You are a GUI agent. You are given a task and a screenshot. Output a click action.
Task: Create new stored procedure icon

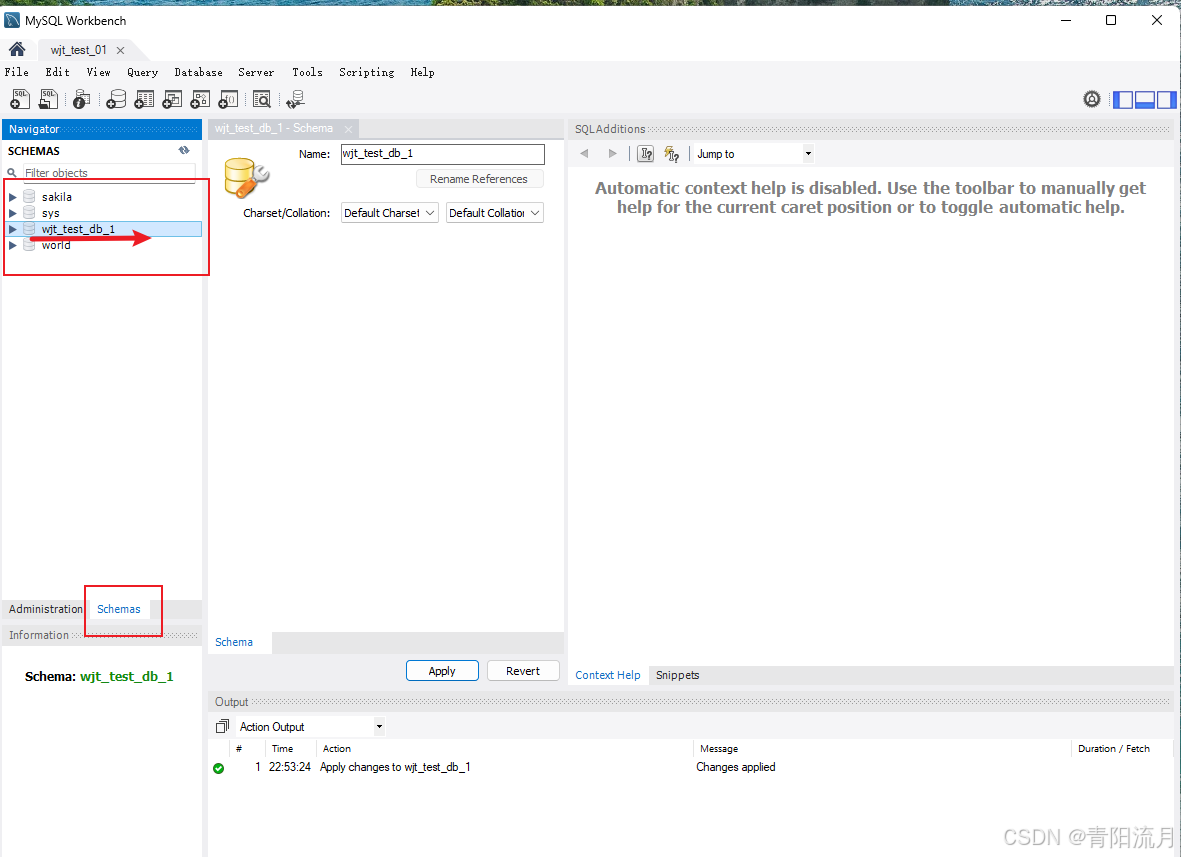click(200, 99)
